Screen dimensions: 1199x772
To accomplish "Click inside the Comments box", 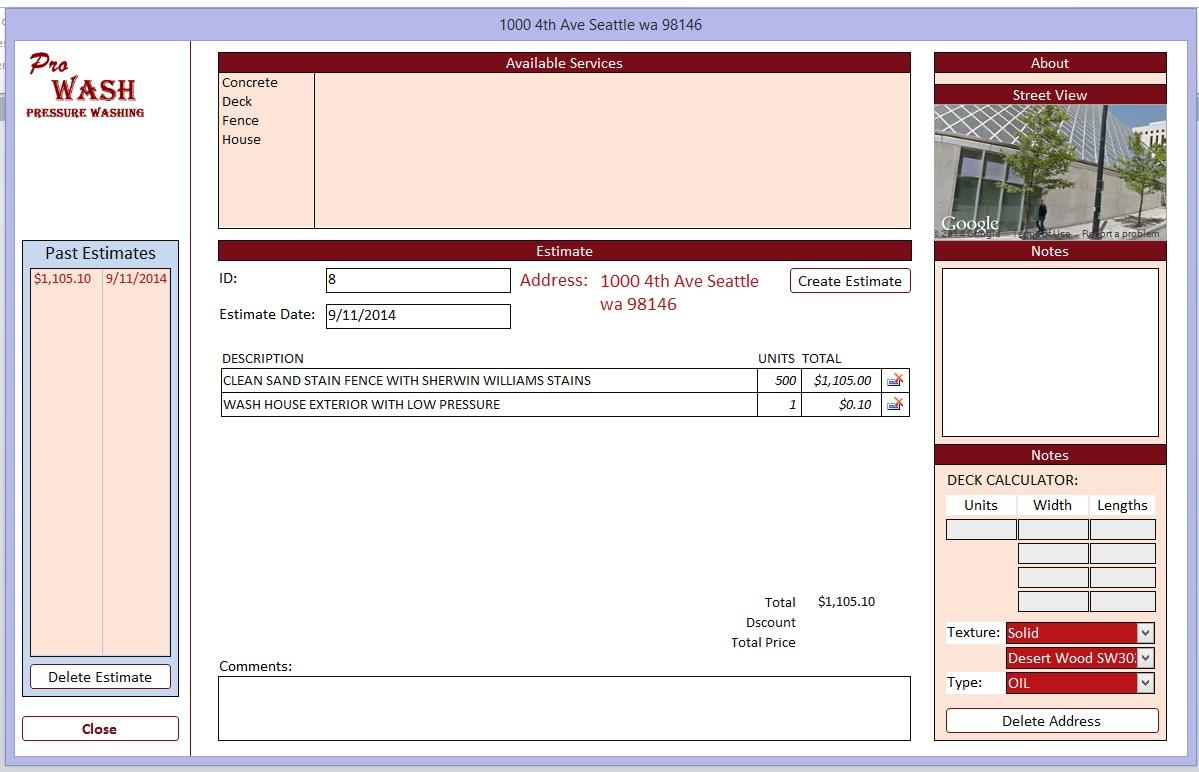I will click(565, 710).
